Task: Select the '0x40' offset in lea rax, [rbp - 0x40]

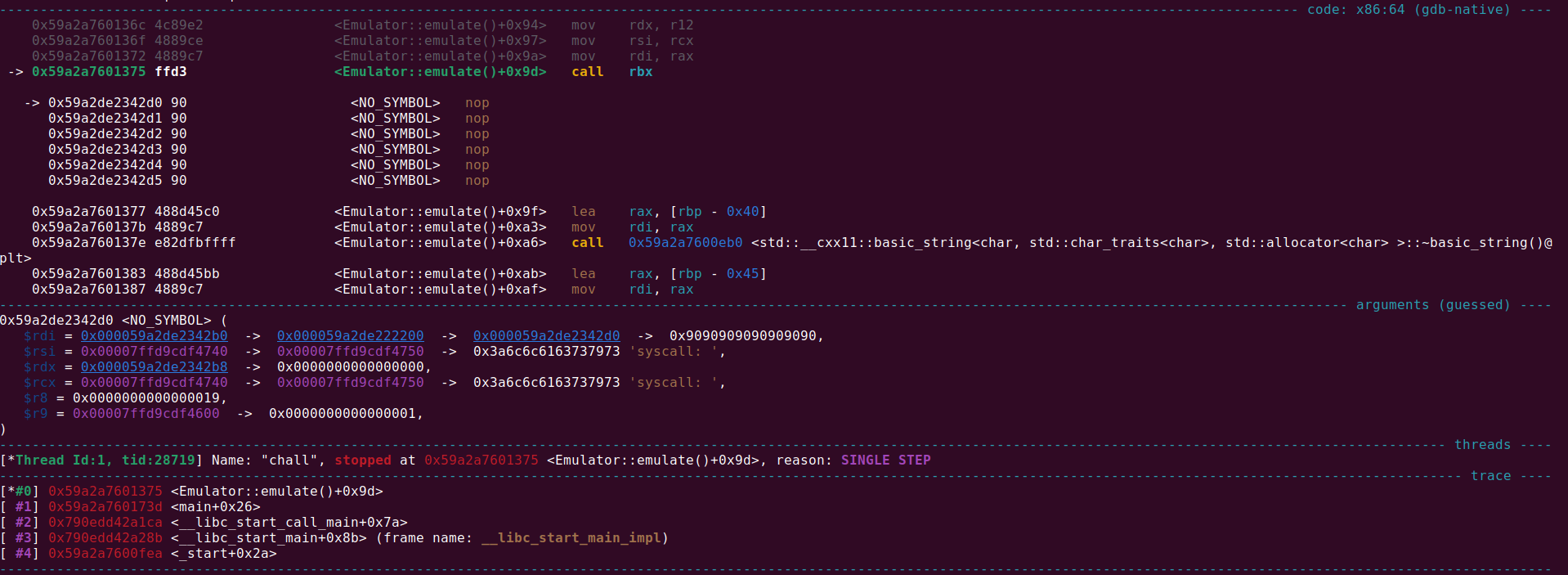Action: (x=743, y=212)
